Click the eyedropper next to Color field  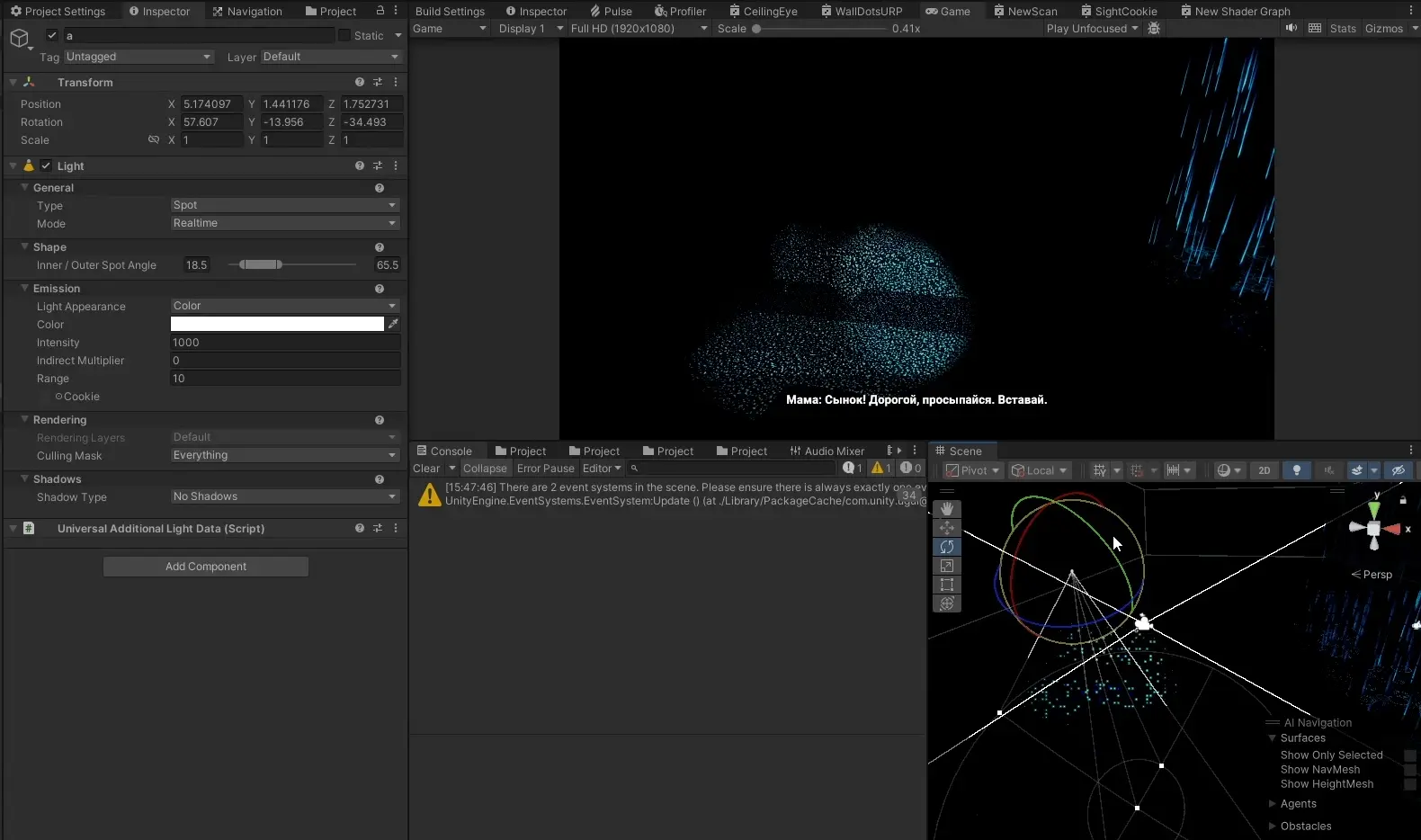[x=393, y=324]
